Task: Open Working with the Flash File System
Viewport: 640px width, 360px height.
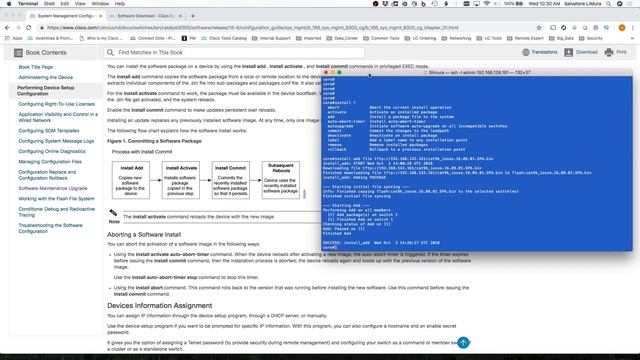Action: pos(56,198)
